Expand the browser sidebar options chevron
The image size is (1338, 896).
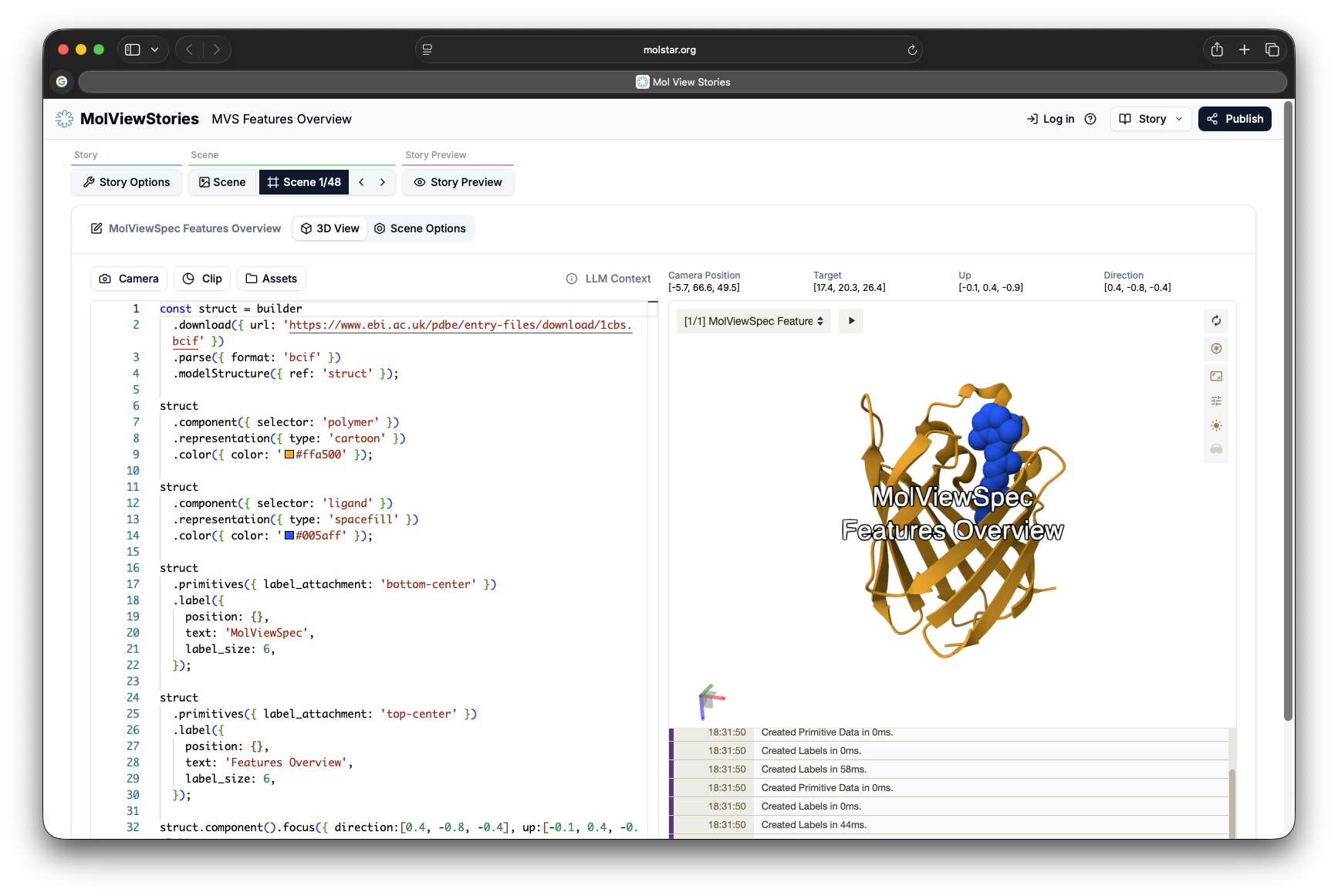click(x=154, y=49)
